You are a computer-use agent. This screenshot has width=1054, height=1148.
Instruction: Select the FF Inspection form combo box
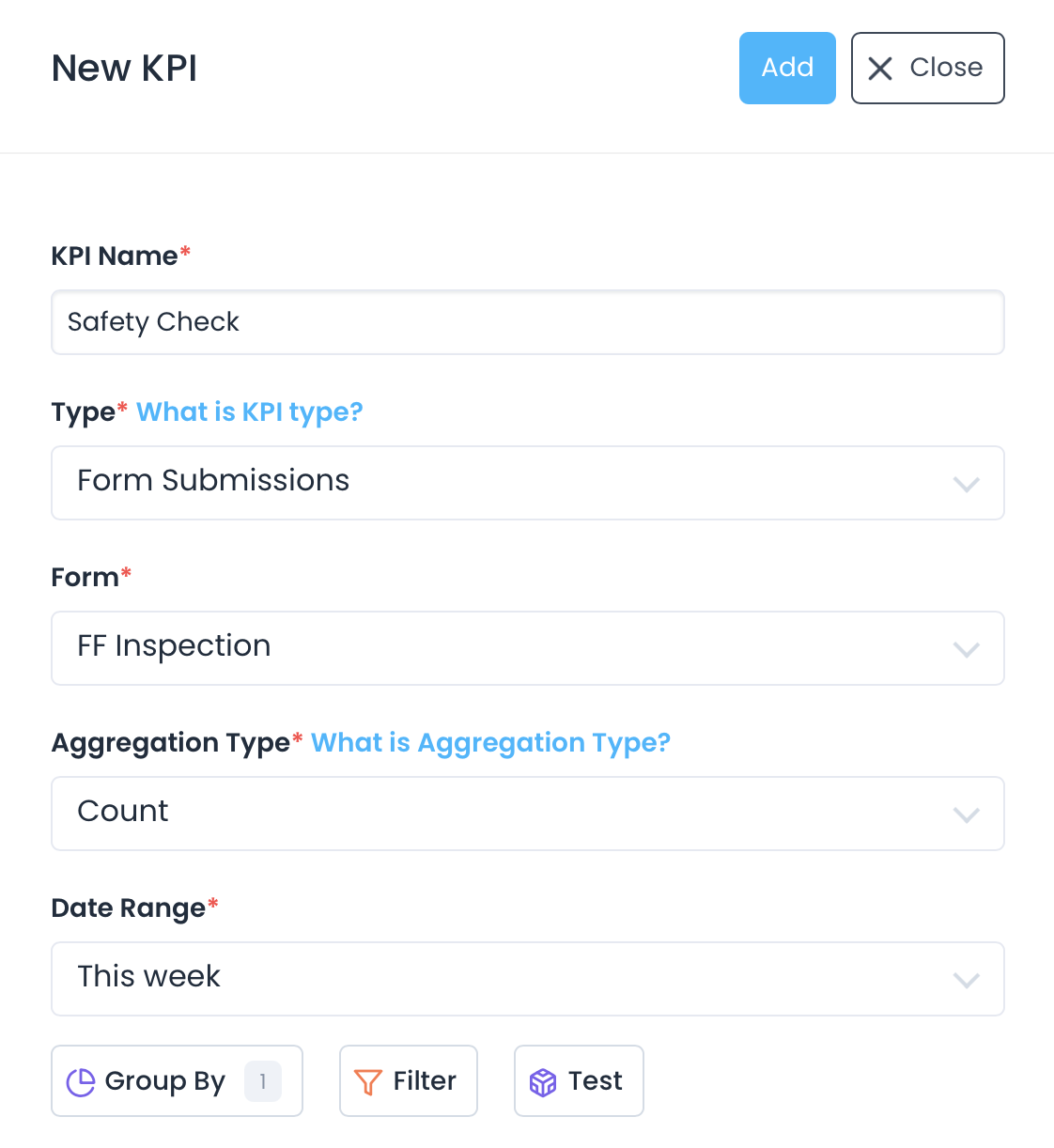(x=507, y=648)
